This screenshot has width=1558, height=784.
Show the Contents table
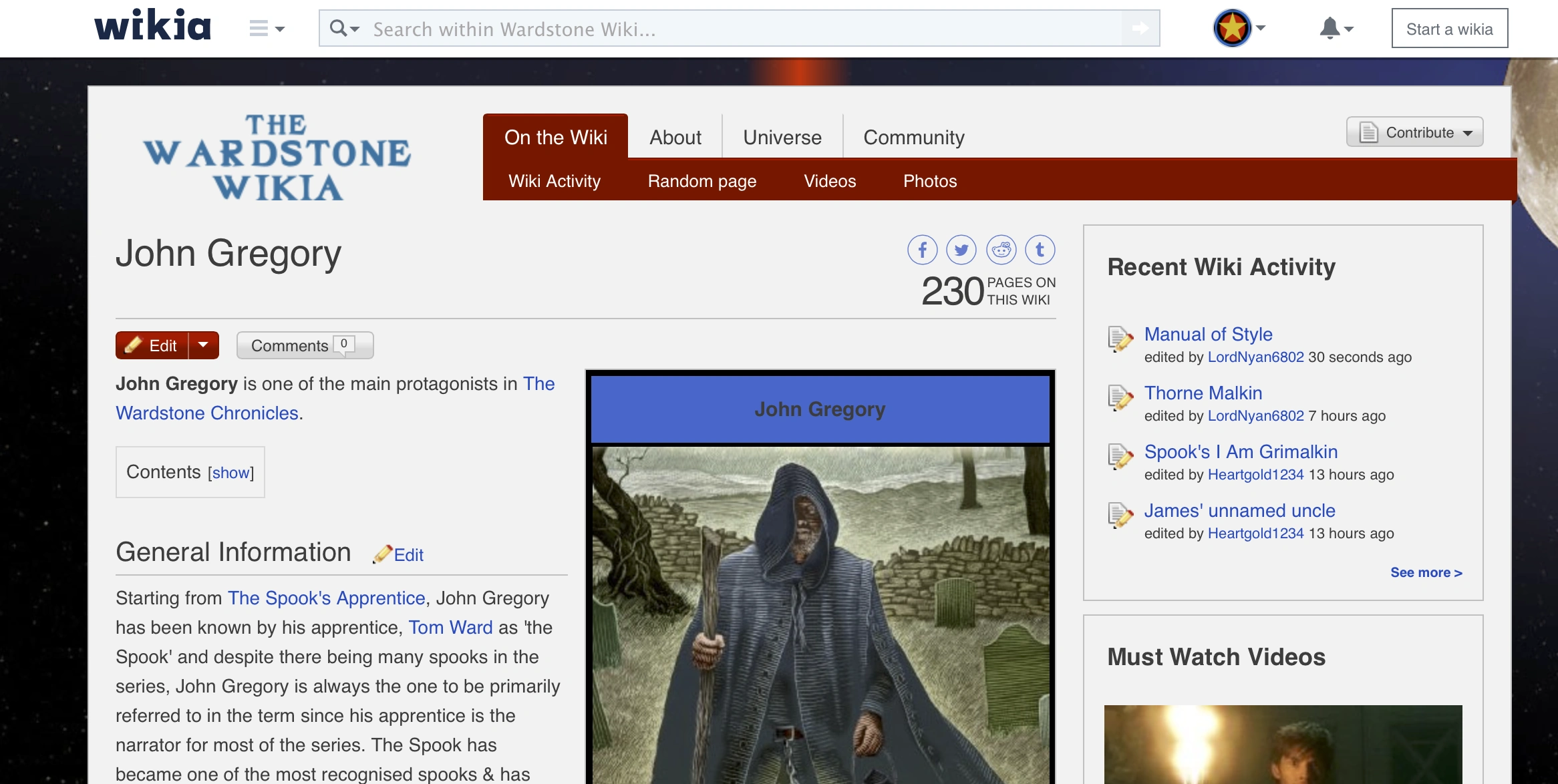click(230, 473)
